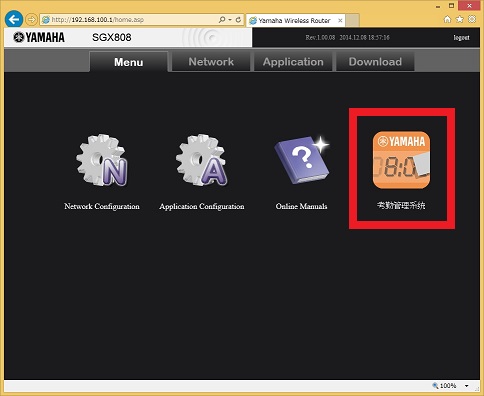Screen dimensions: 484x396
Task: Maximize the browser window
Action: [x=451, y=6]
